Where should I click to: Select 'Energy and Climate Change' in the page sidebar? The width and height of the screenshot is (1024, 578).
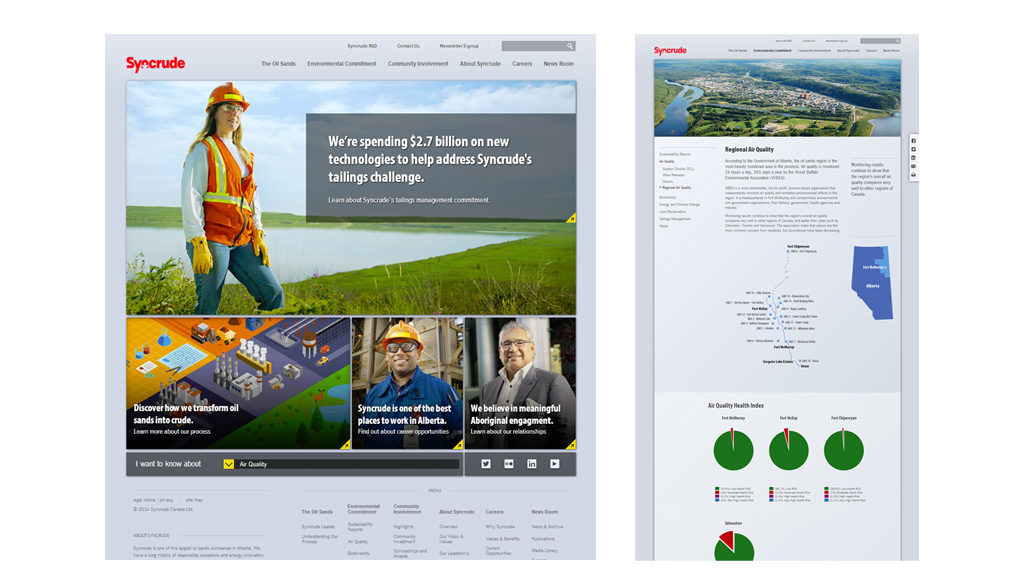click(x=679, y=204)
